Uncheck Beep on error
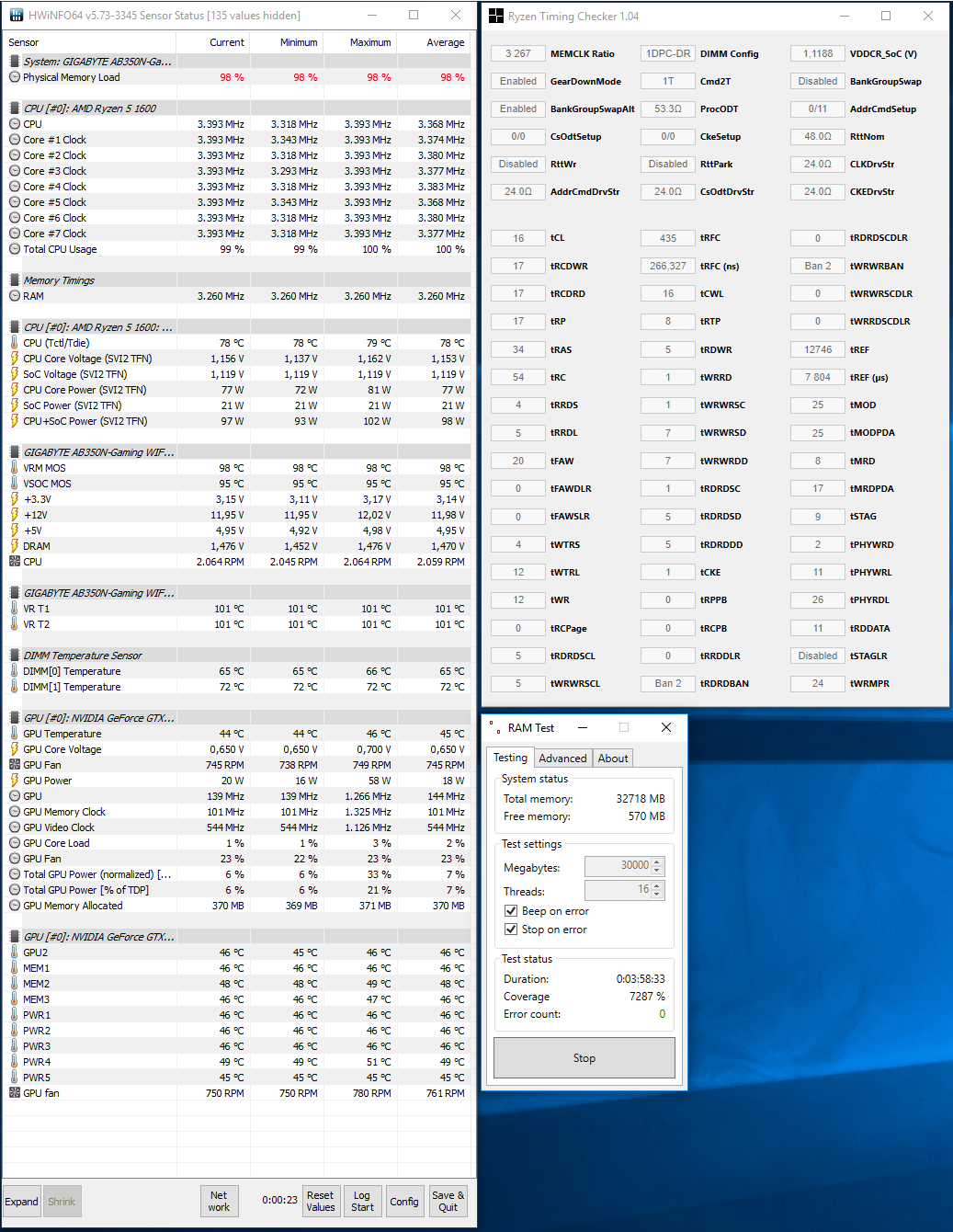Viewport: 953px width, 1232px height. click(x=511, y=910)
